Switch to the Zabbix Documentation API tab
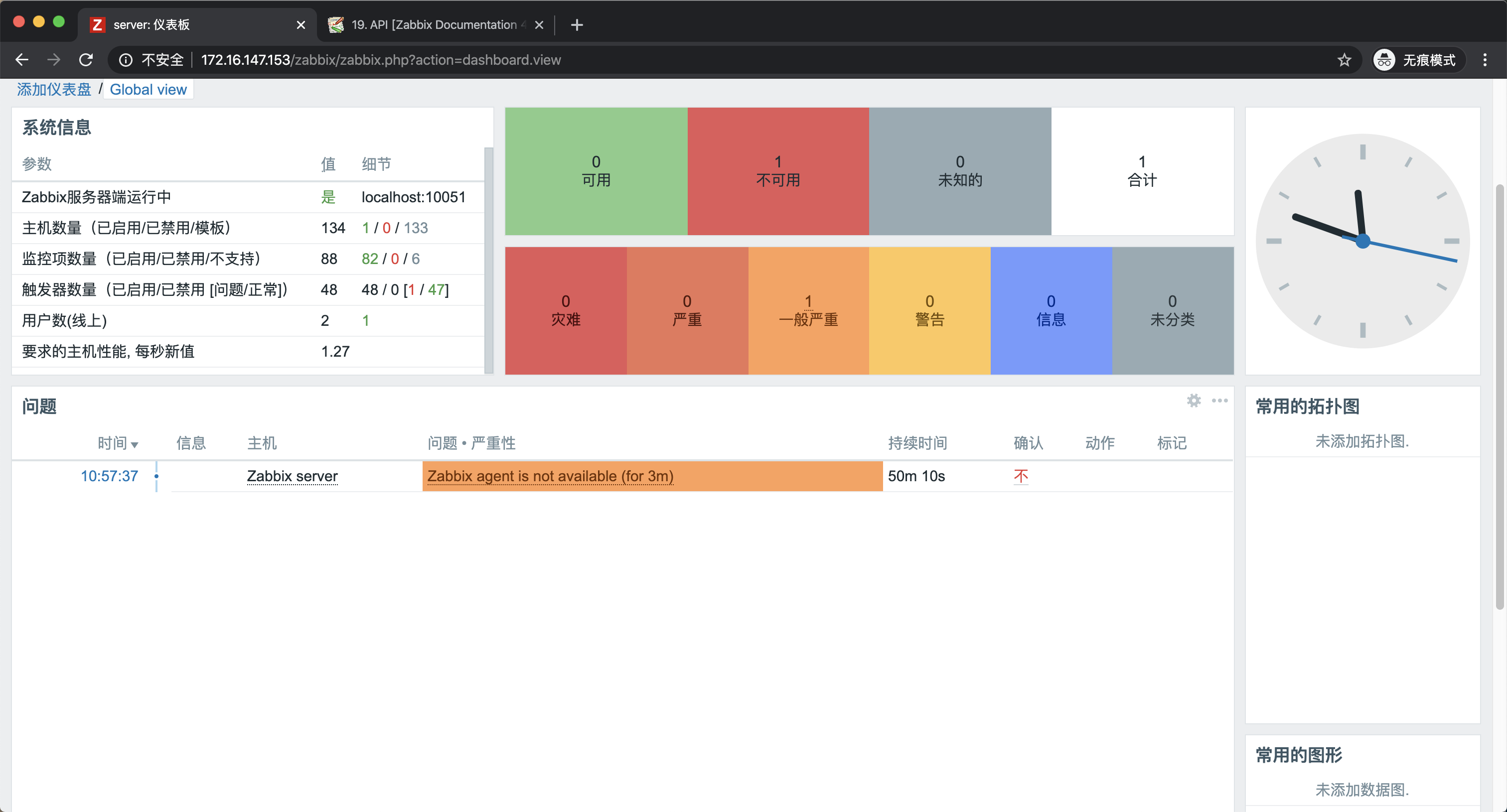Image resolution: width=1507 pixels, height=812 pixels. (433, 24)
